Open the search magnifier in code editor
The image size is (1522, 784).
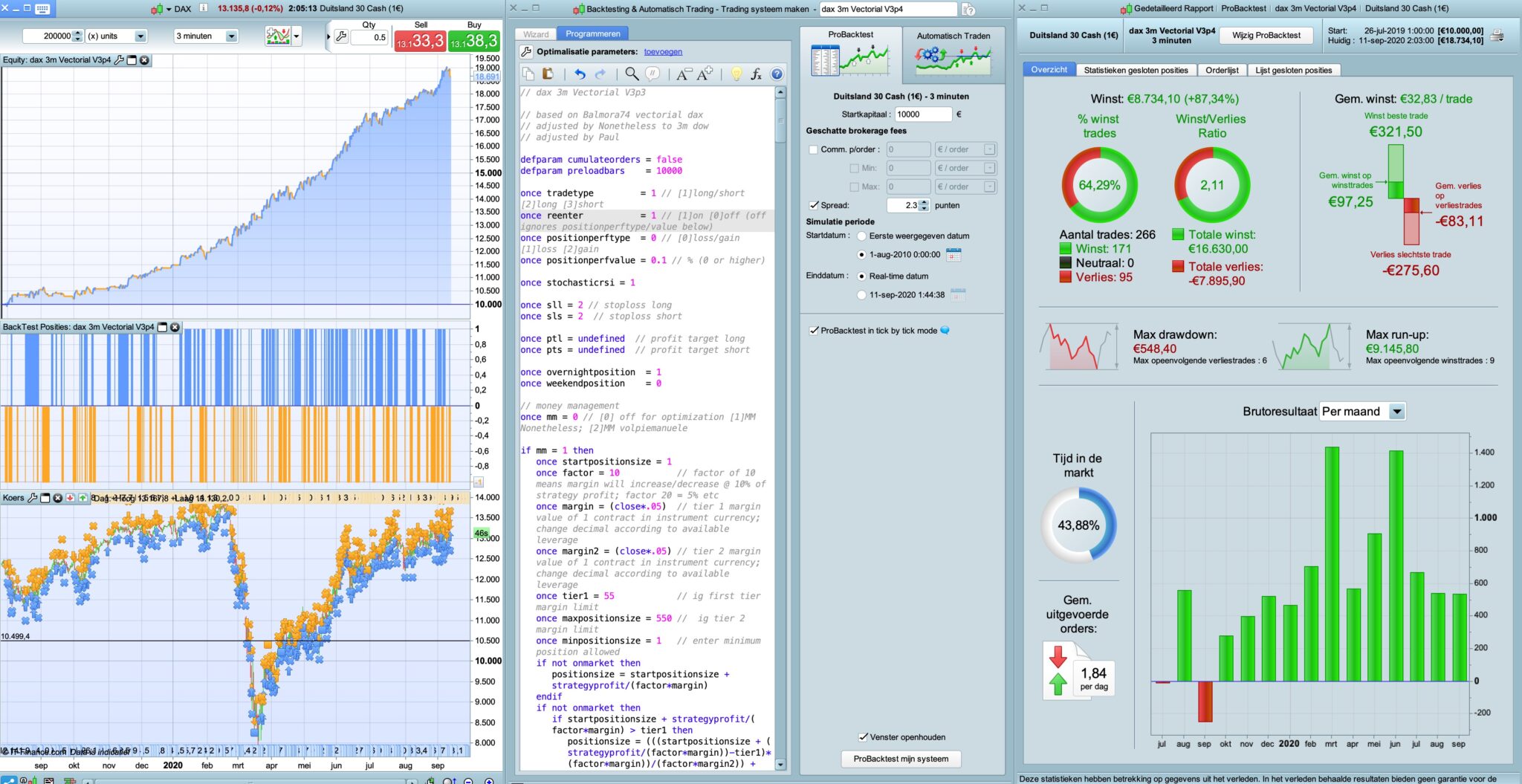tap(631, 74)
